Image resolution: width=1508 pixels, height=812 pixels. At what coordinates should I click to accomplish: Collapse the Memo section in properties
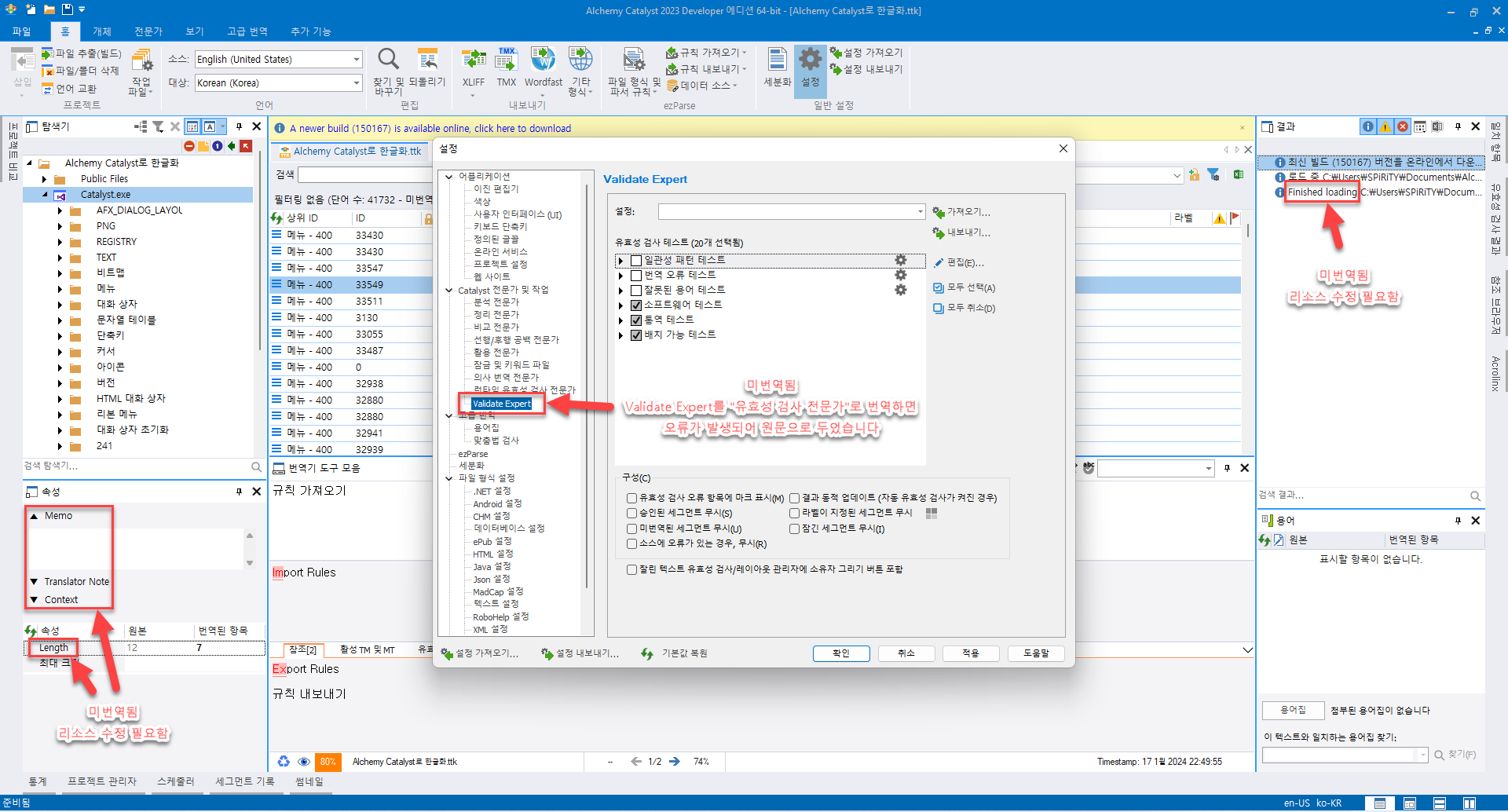click(x=34, y=516)
